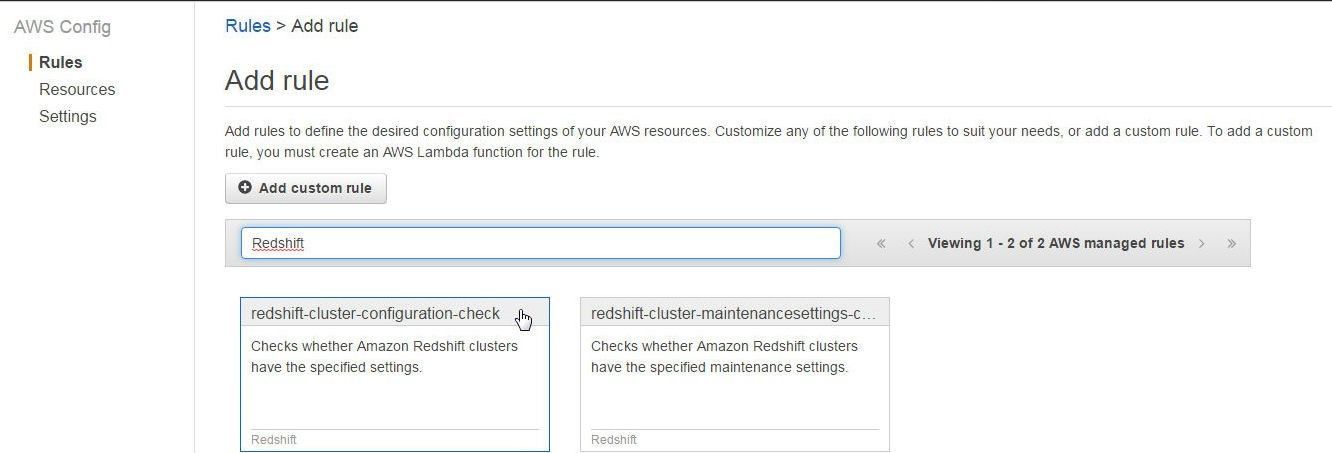Click Redshift tag on configuration-check card
This screenshot has width=1332, height=453.
273,440
